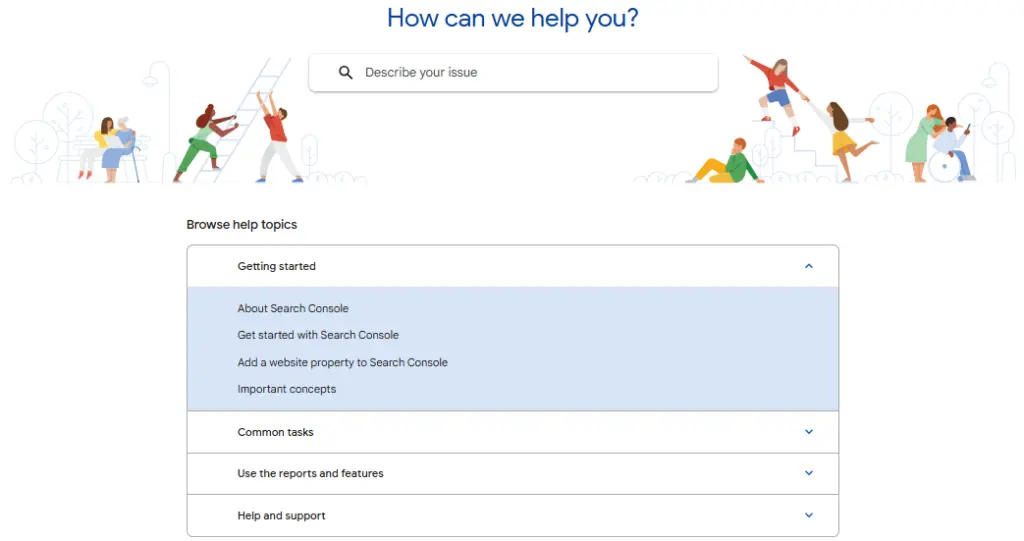Collapse Getting started with its up chevron
1024x541 pixels.
(x=809, y=266)
